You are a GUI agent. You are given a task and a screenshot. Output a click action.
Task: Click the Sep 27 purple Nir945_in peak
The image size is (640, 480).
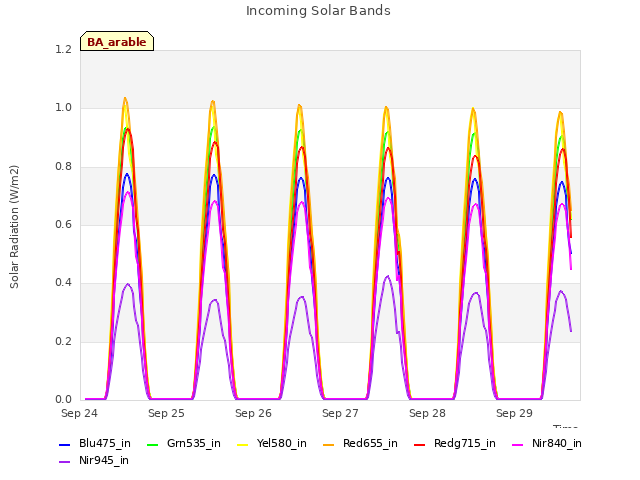point(387,277)
